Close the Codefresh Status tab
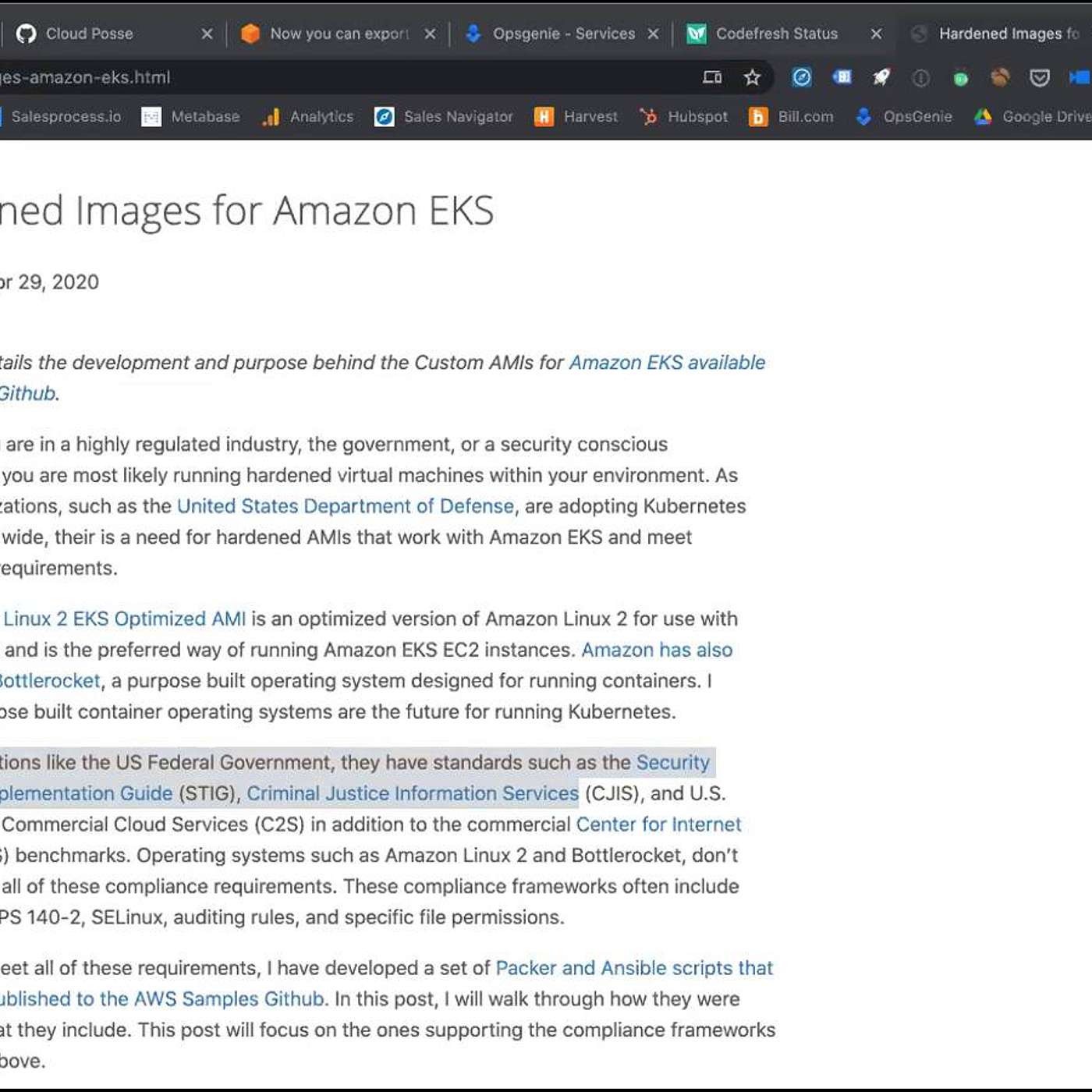1092x1092 pixels. (876, 34)
